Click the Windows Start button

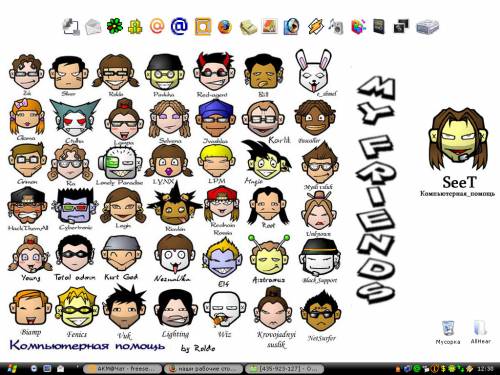click(x=12, y=368)
